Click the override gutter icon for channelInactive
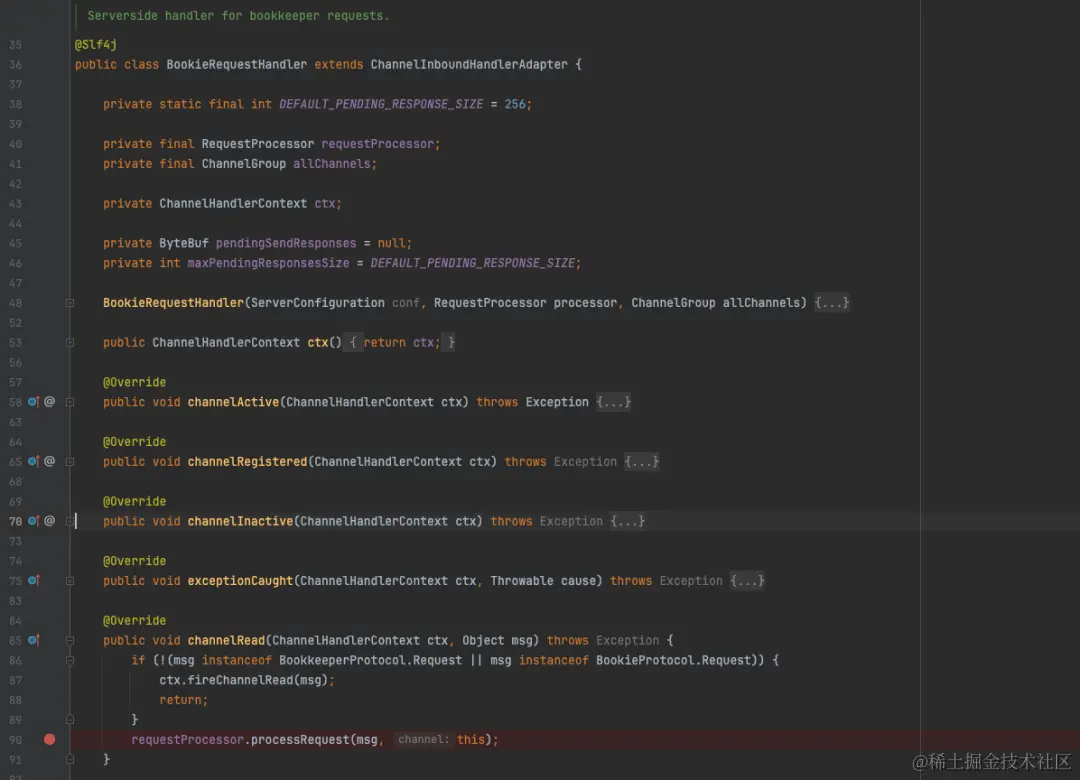 [33, 521]
